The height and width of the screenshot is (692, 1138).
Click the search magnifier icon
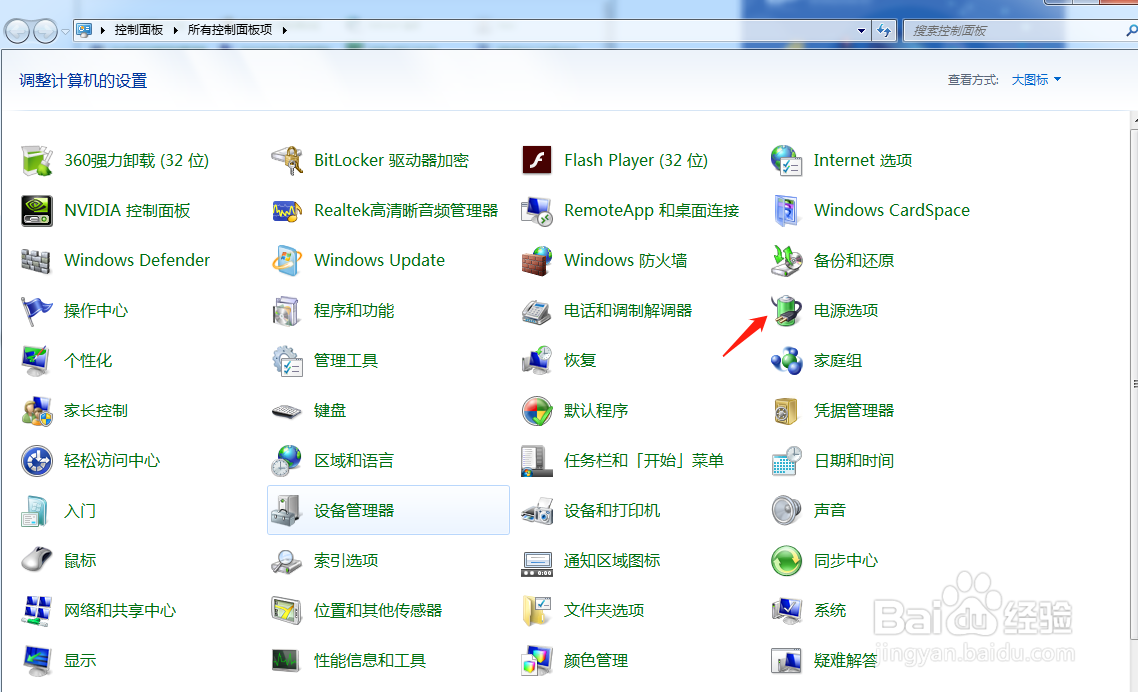pyautogui.click(x=1131, y=30)
